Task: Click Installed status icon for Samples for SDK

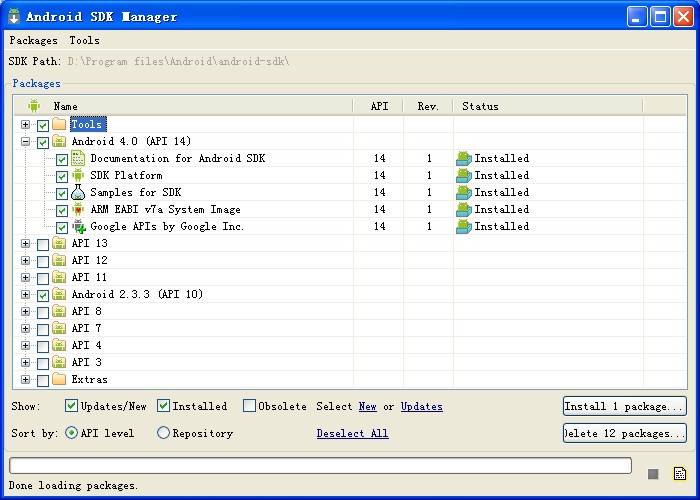Action: coord(464,192)
